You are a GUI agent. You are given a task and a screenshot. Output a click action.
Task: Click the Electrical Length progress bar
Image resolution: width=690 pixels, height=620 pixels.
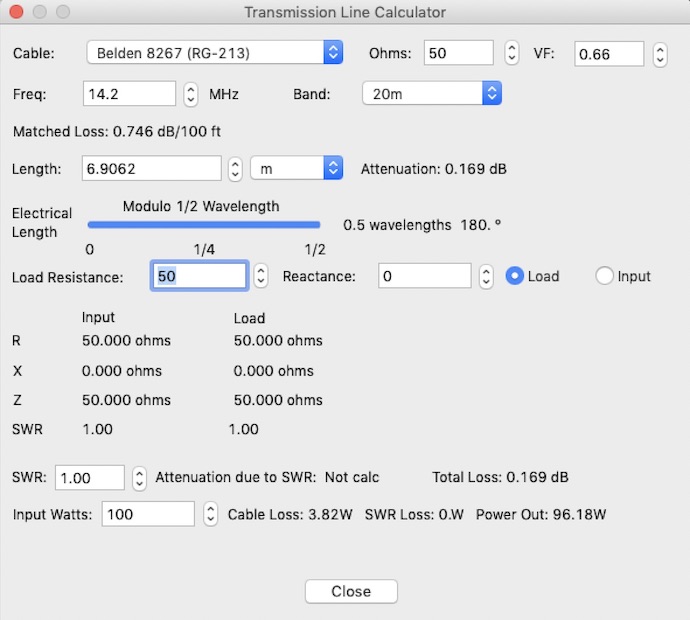(x=204, y=226)
